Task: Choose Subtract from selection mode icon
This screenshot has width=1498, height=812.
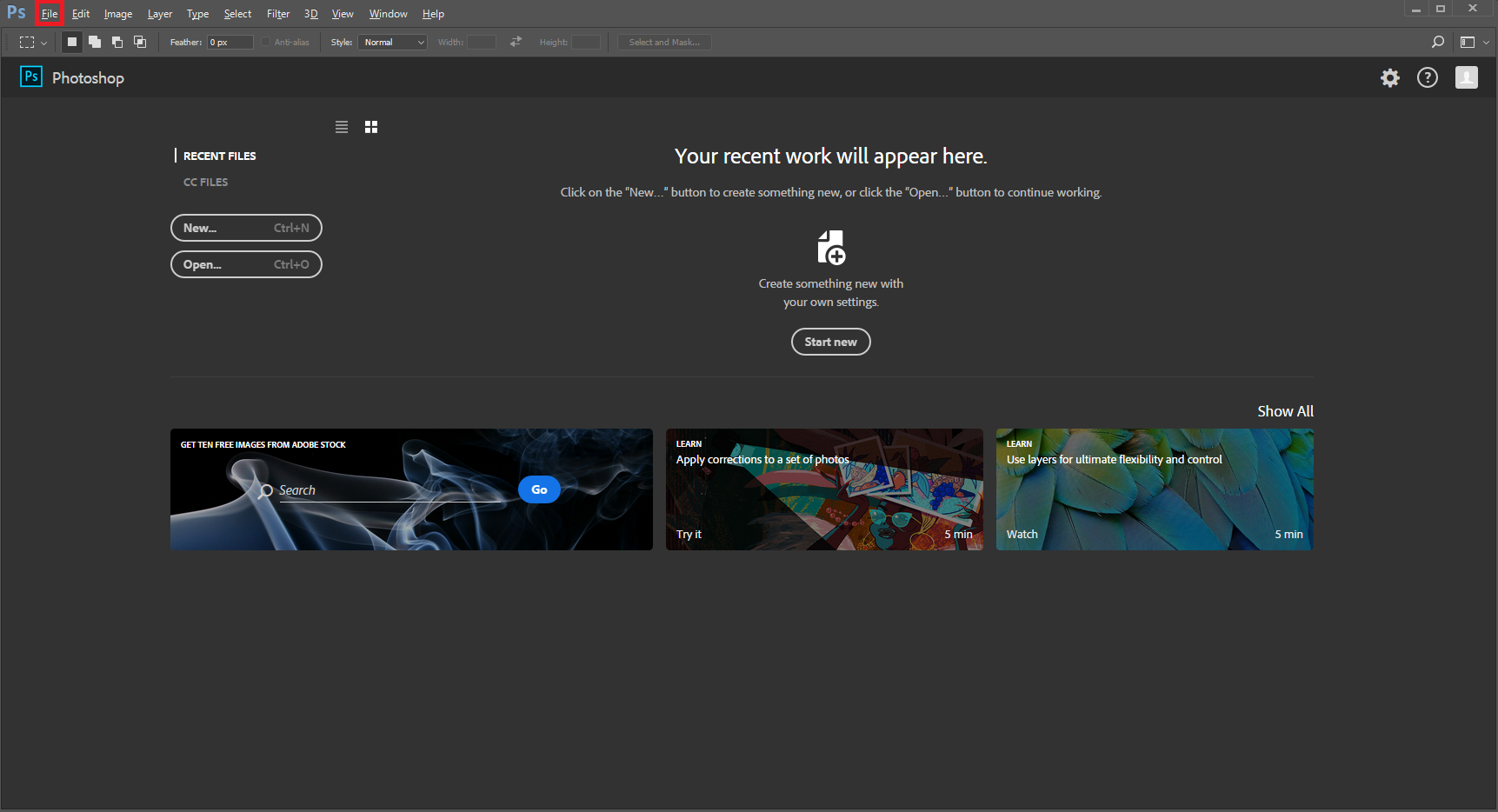Action: click(x=117, y=42)
